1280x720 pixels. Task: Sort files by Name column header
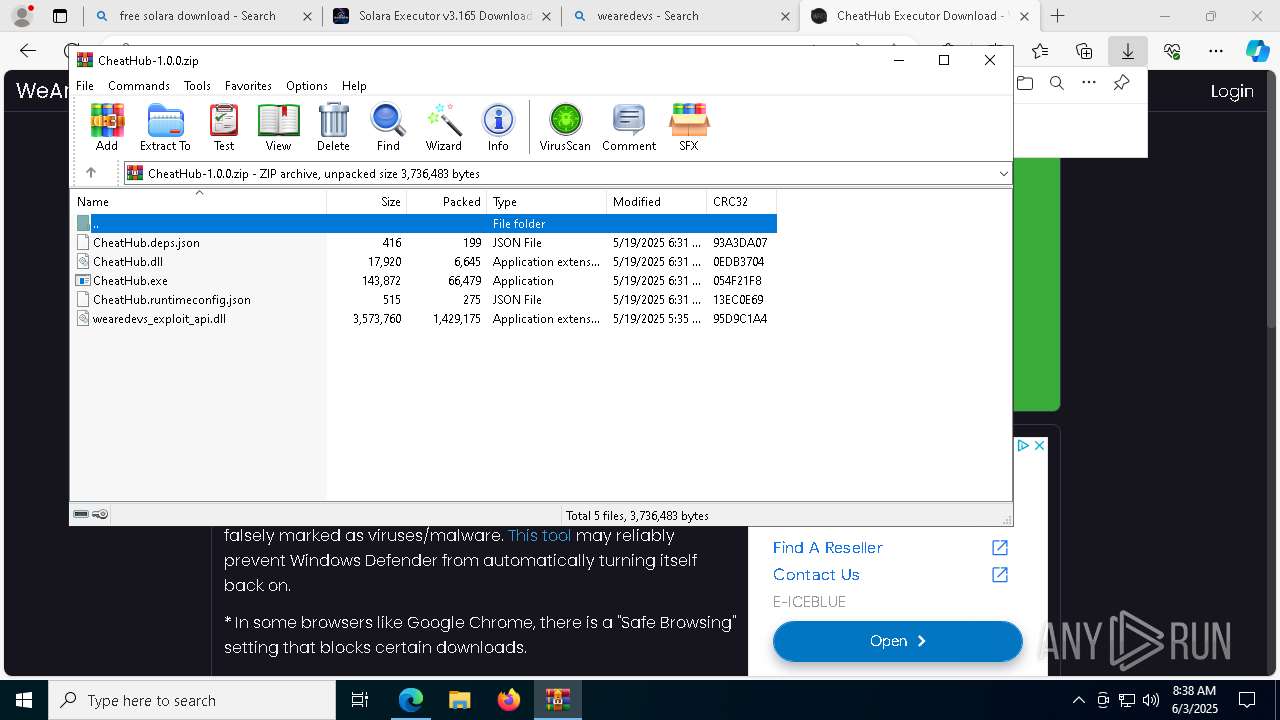[x=198, y=202]
